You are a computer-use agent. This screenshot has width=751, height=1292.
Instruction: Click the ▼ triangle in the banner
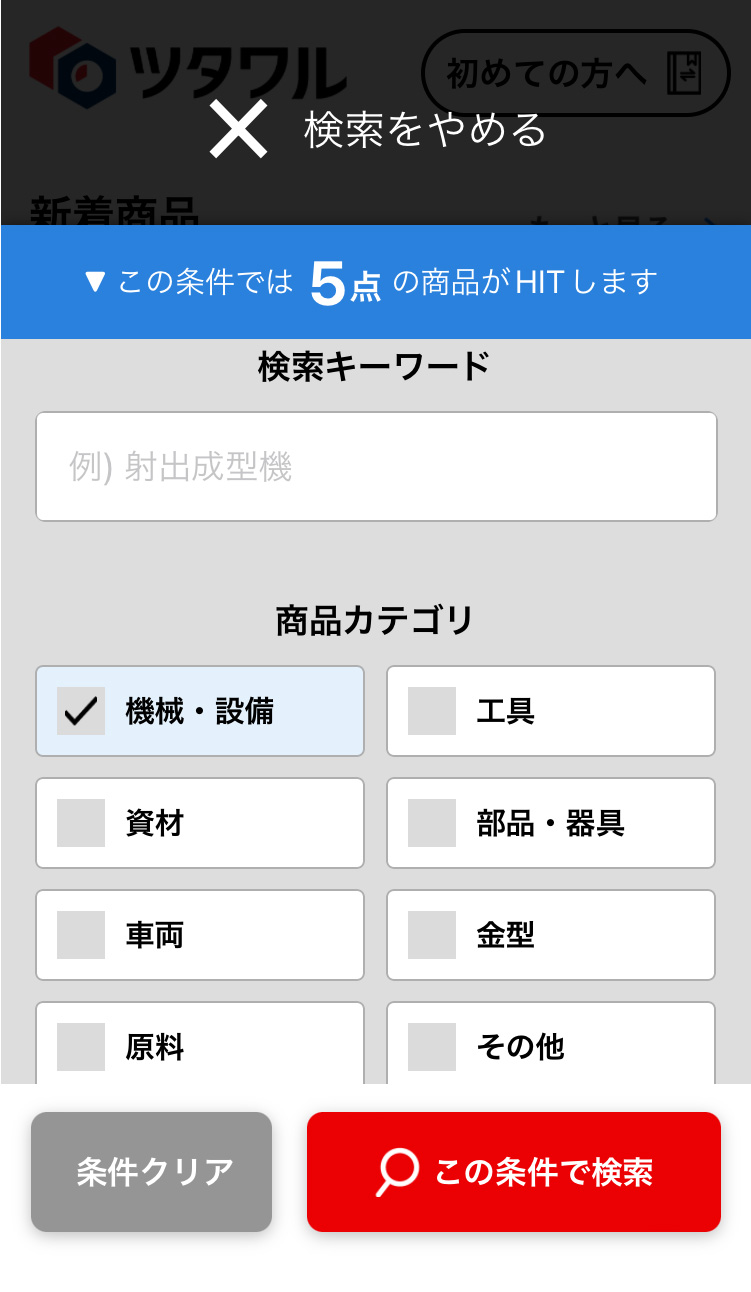96,282
